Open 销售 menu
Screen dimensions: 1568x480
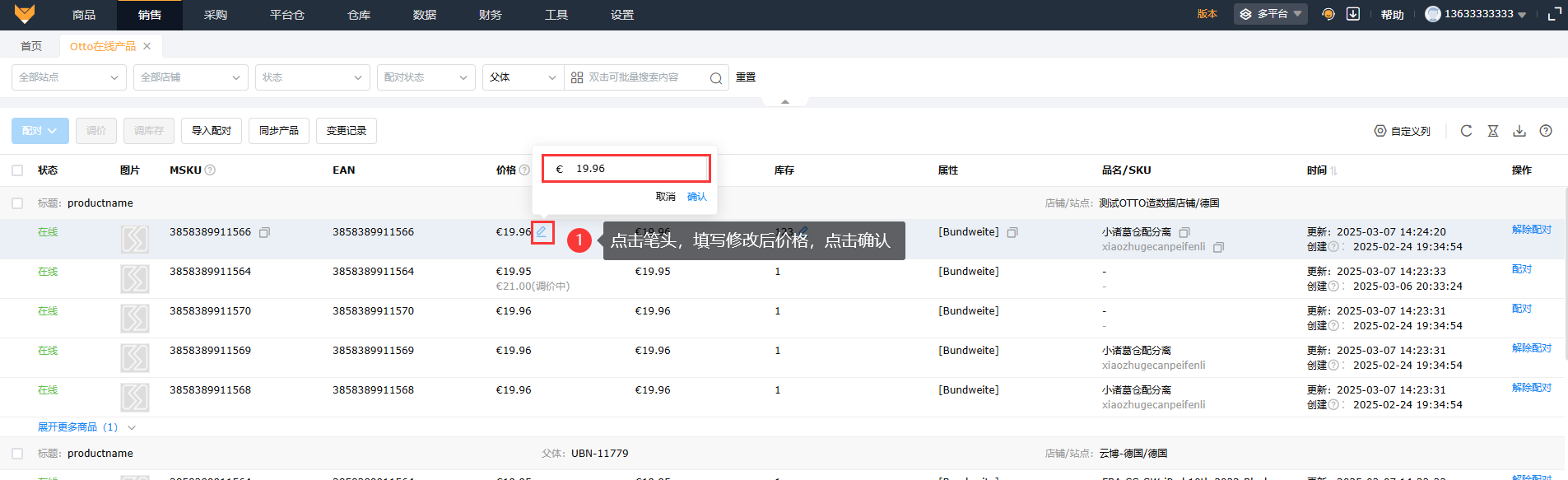[x=150, y=15]
